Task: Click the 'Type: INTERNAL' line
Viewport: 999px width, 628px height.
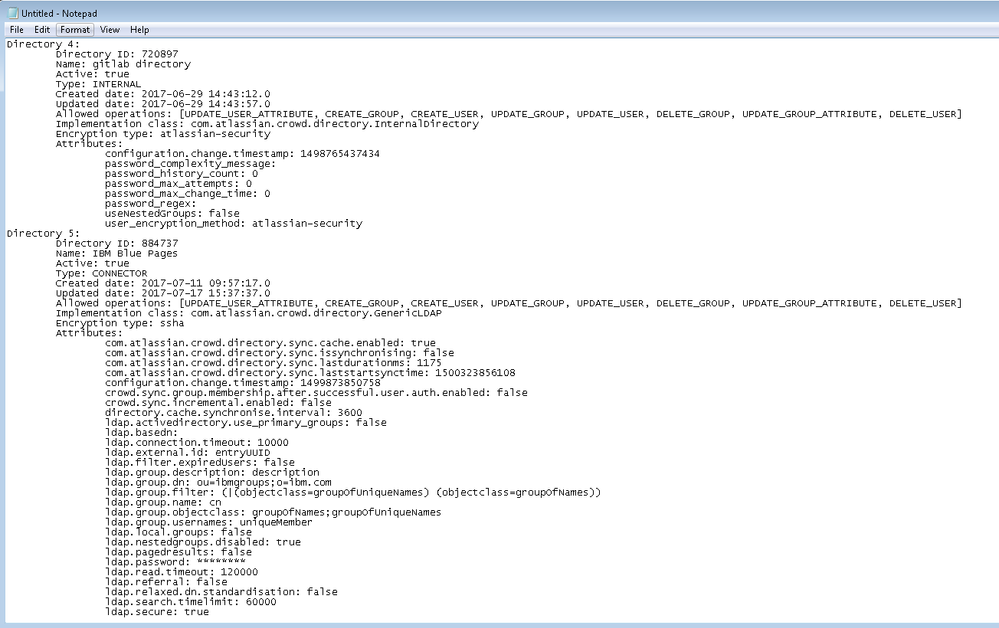Action: pyautogui.click(x=98, y=84)
